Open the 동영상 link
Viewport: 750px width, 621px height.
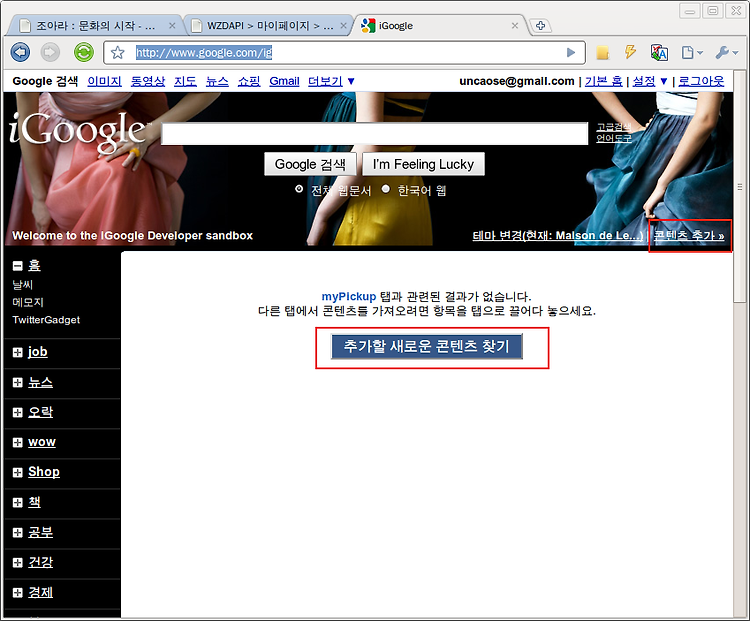tap(148, 81)
